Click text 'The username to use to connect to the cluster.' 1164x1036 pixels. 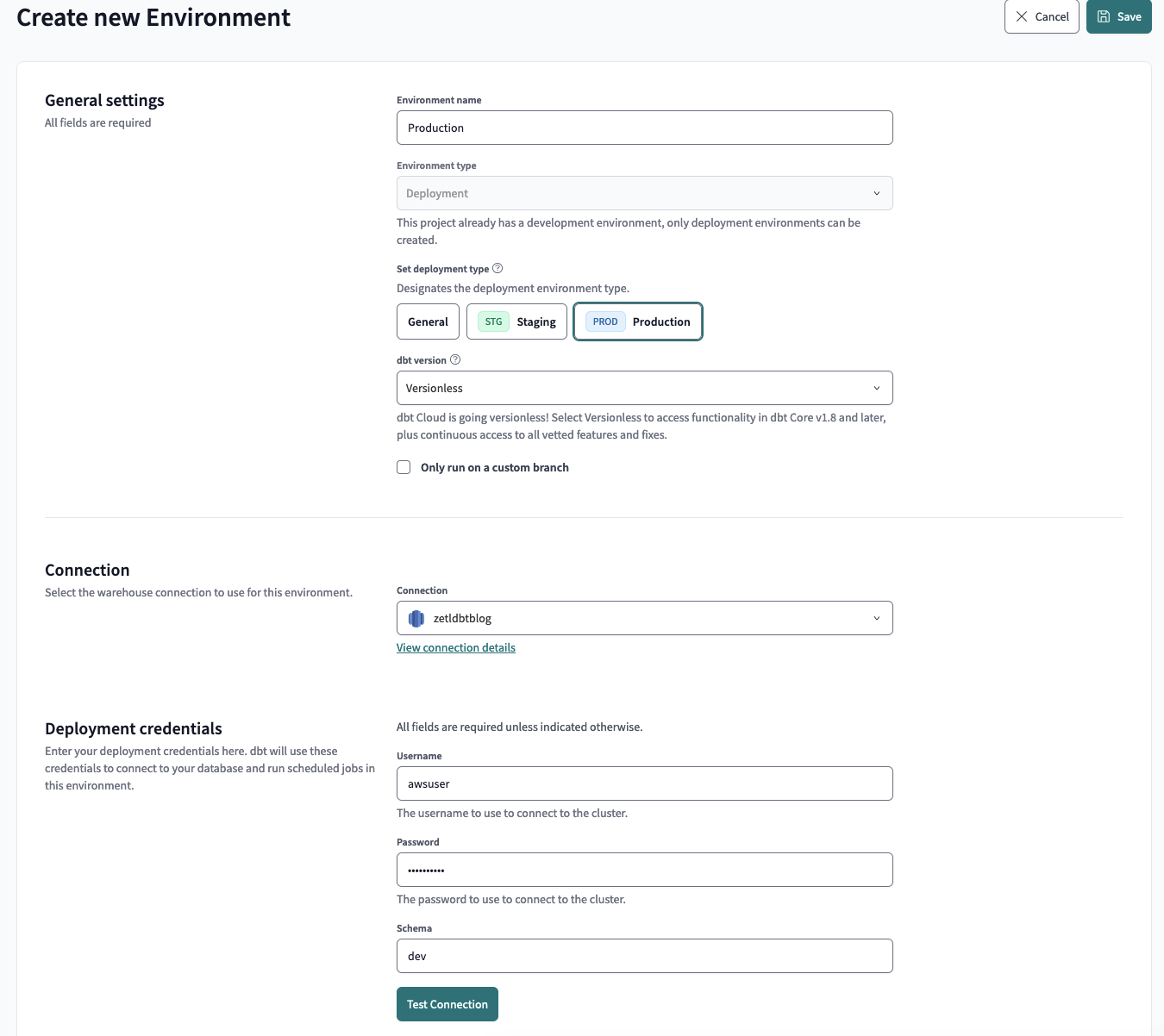click(512, 813)
